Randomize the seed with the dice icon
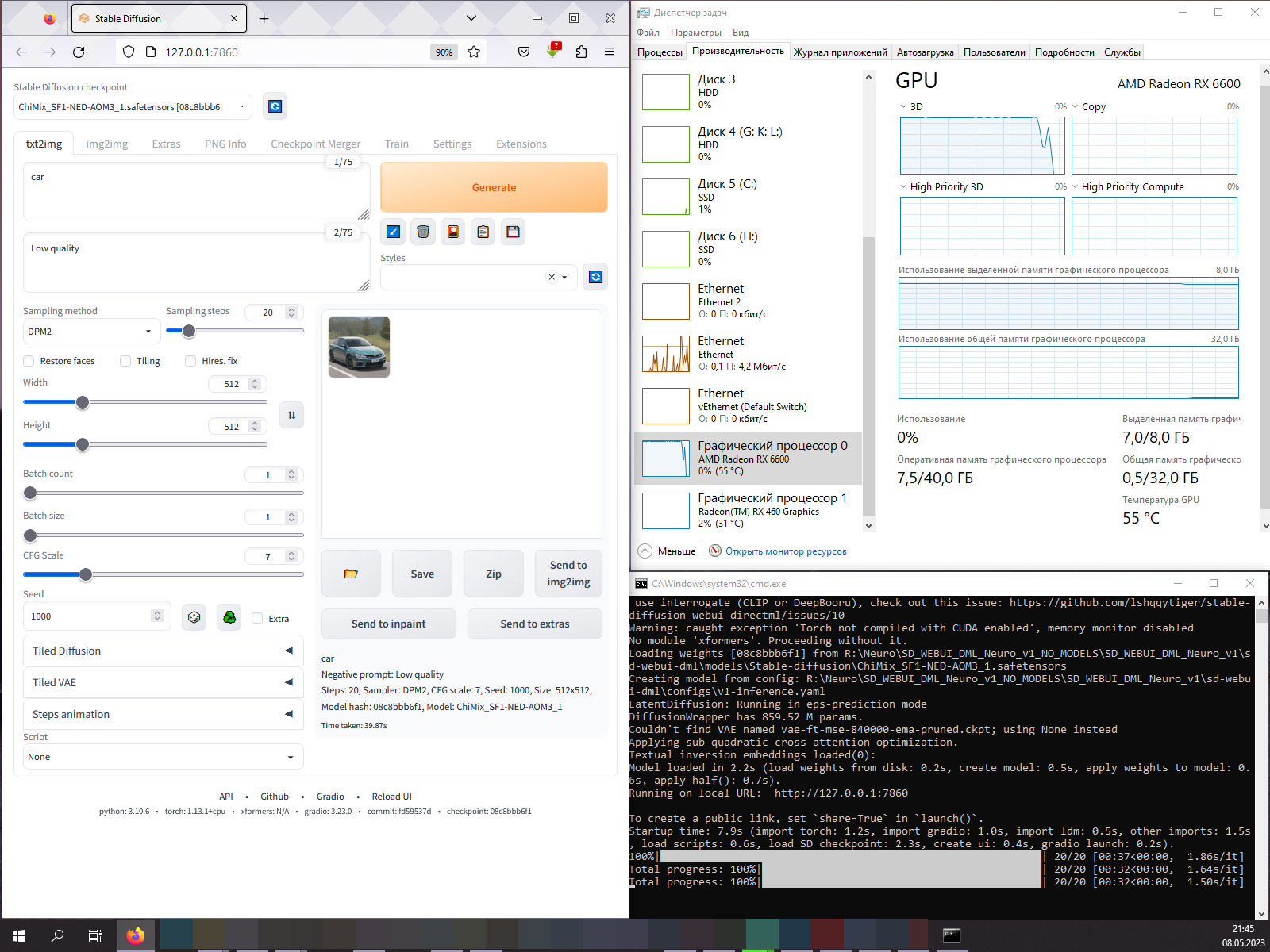 pos(194,616)
